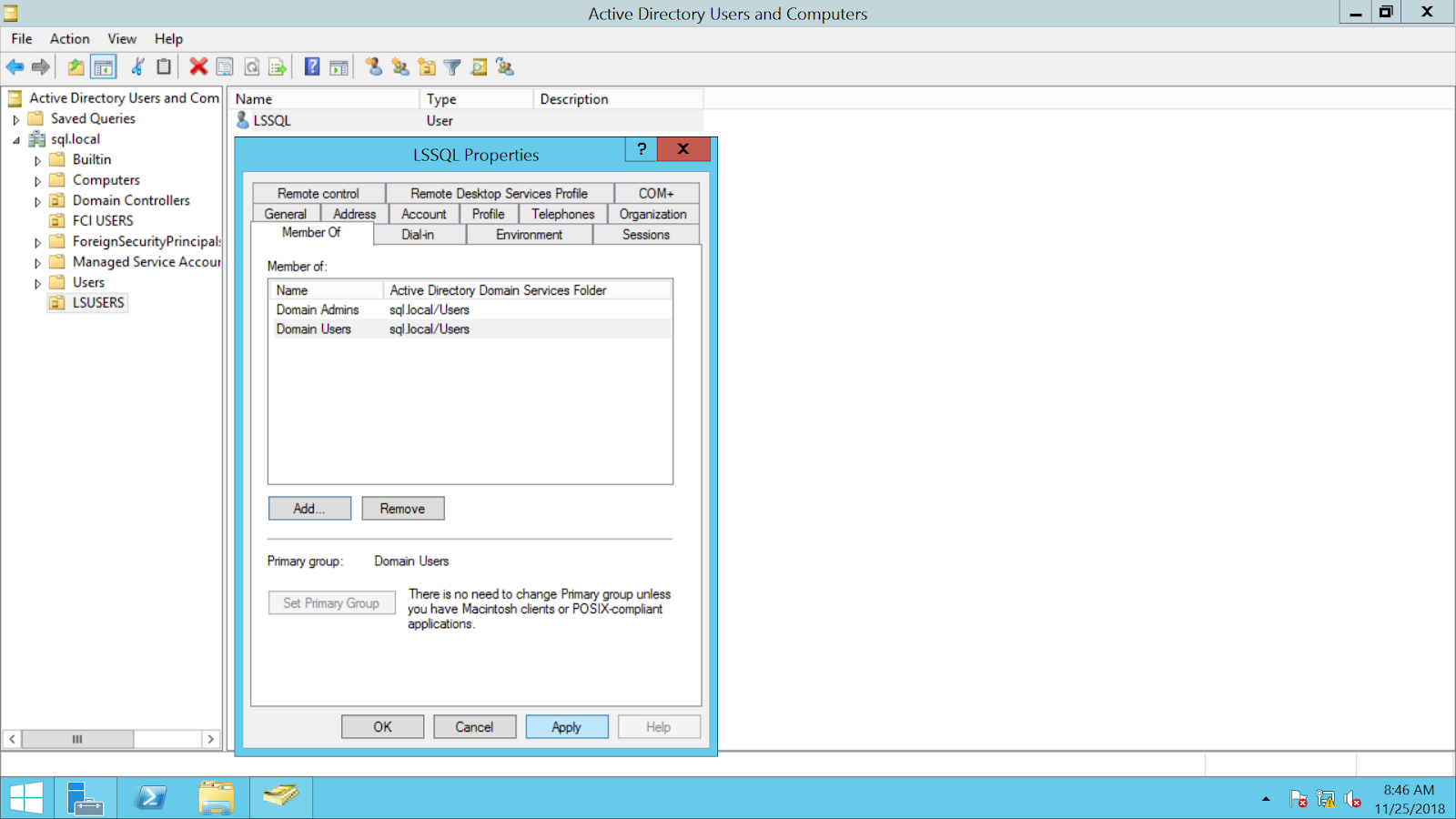Expand the Saved Queries node
The width and height of the screenshot is (1456, 819).
tap(15, 118)
